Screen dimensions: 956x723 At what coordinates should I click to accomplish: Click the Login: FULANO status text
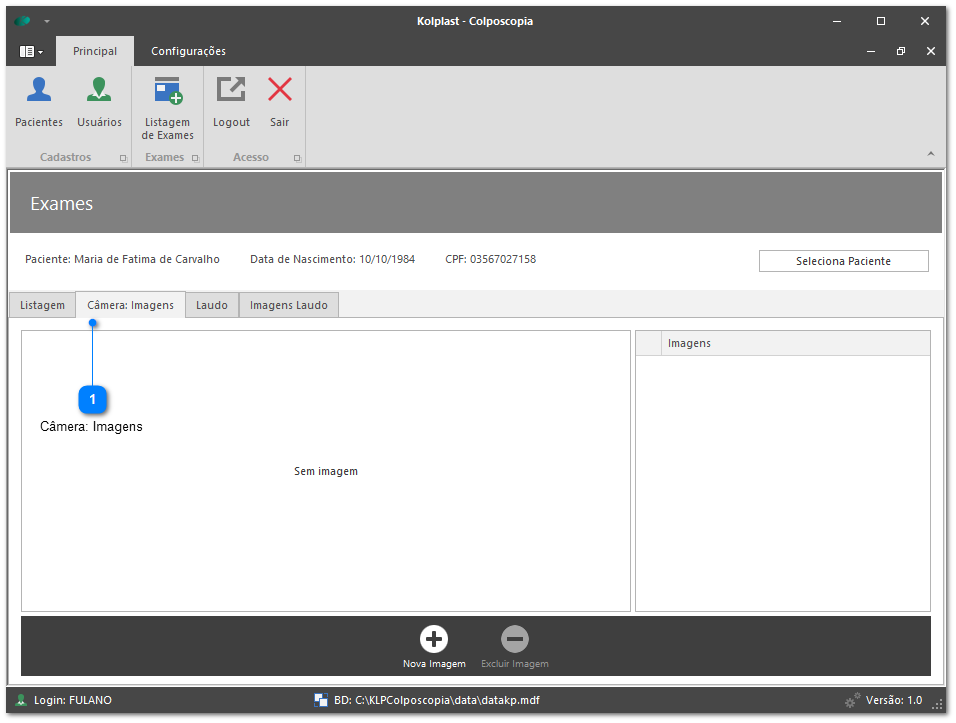coord(73,700)
